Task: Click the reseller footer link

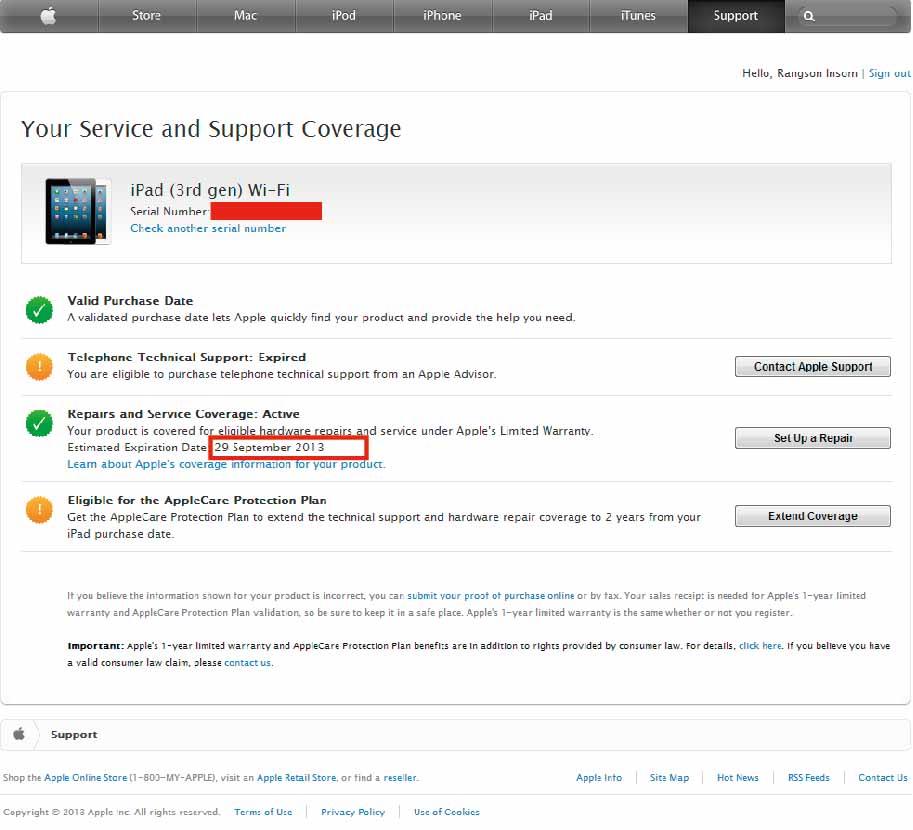Action: (399, 778)
